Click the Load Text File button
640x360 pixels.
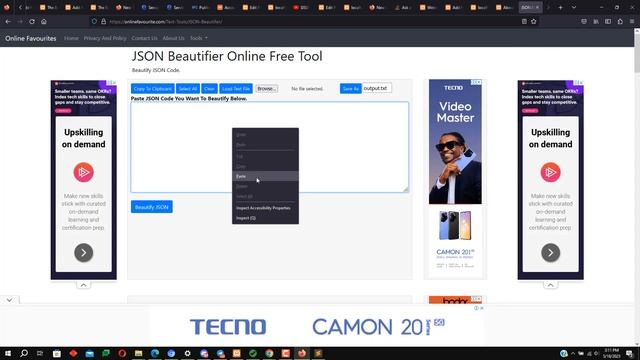[236, 89]
